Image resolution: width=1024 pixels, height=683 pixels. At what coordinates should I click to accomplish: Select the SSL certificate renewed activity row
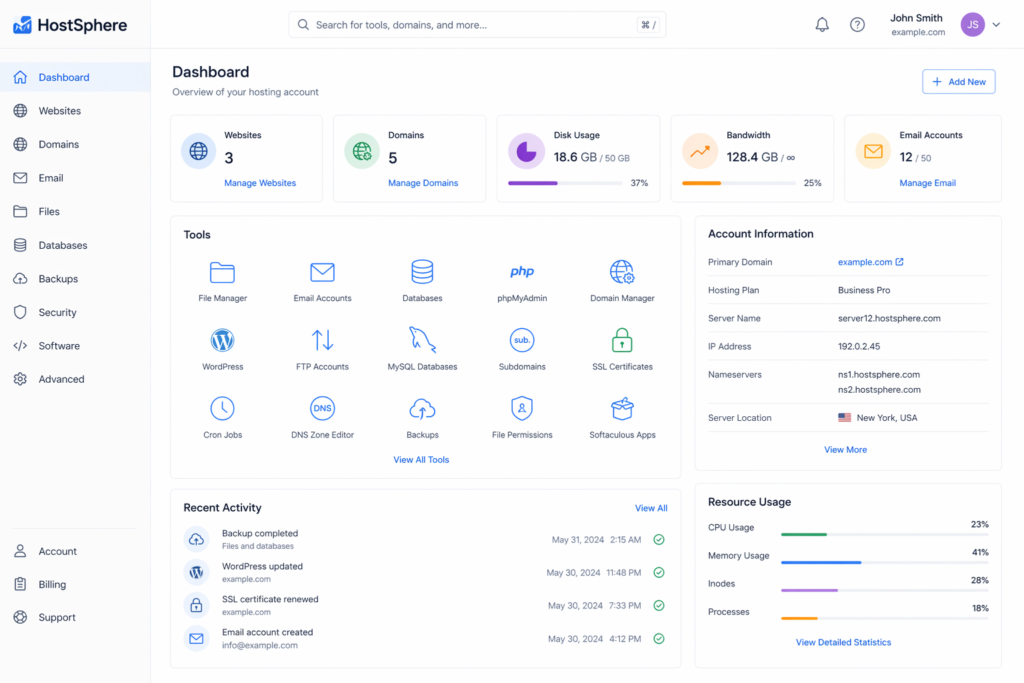pyautogui.click(x=425, y=605)
